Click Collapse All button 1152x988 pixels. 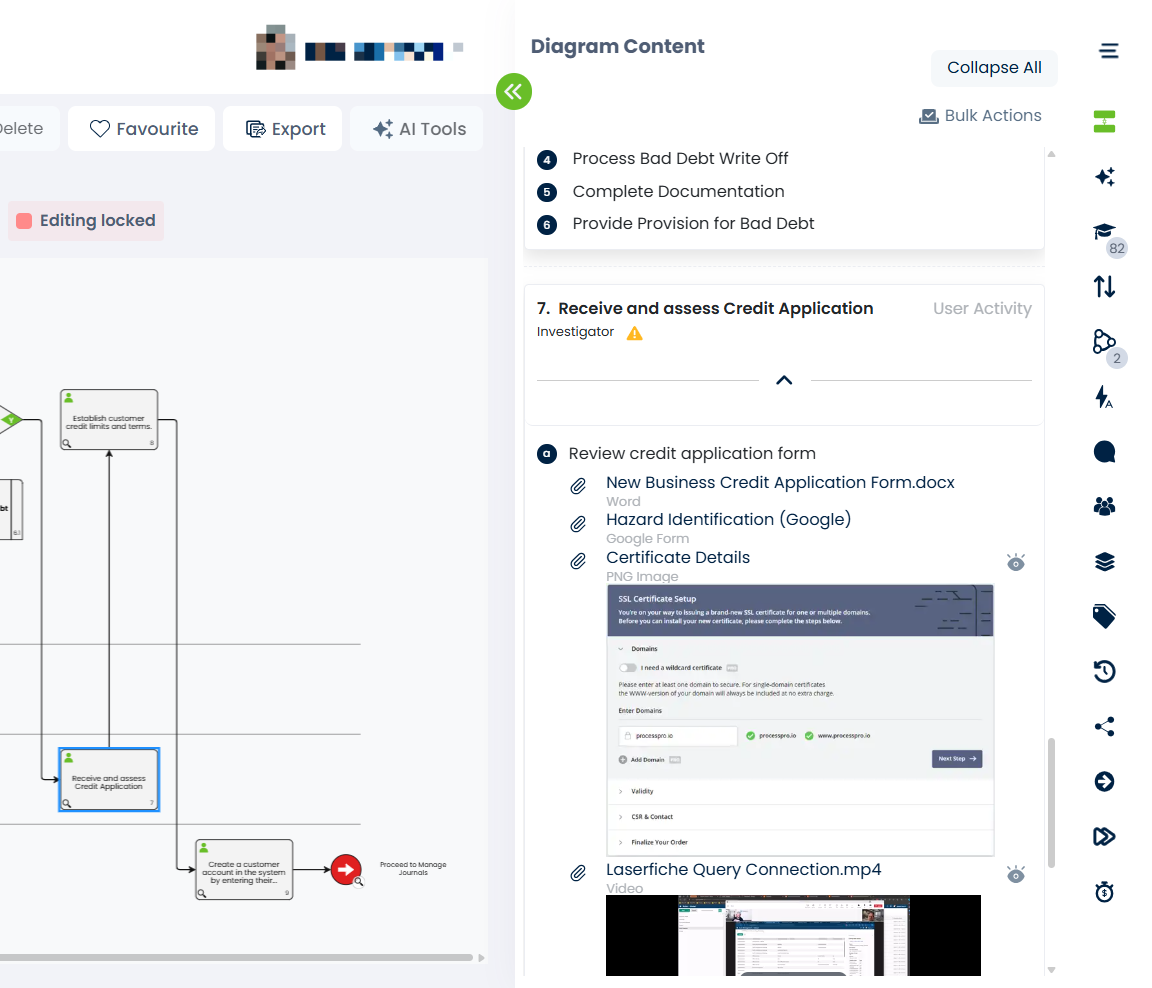pos(994,68)
